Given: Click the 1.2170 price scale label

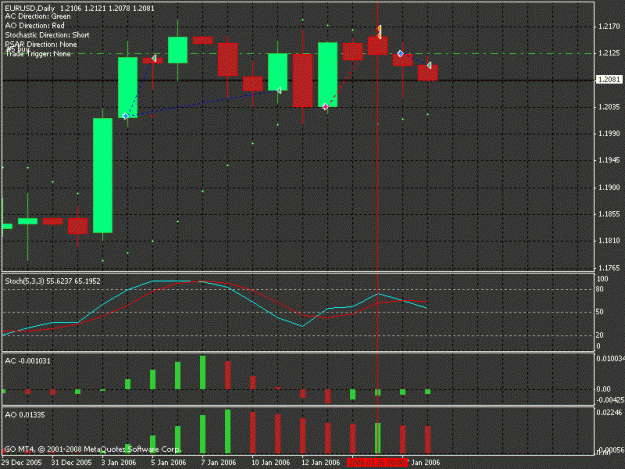Looking at the screenshot, I should tap(609, 26).
